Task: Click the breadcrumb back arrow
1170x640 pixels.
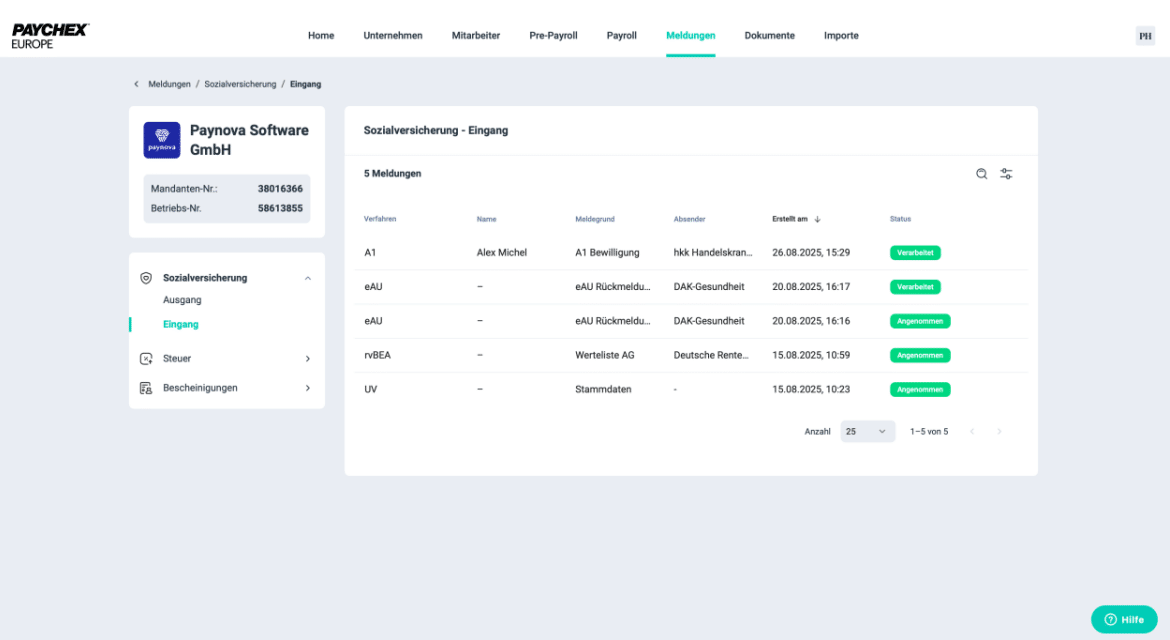Action: [136, 84]
